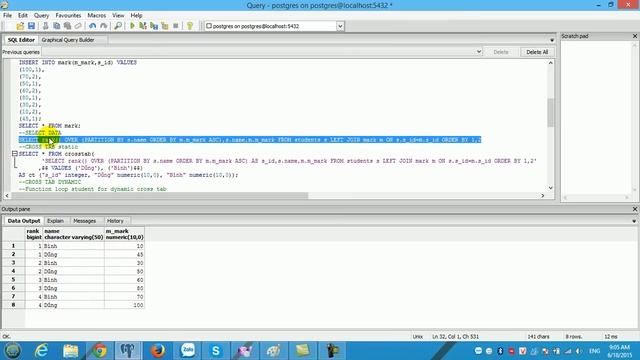The width and height of the screenshot is (640, 360).
Task: Open the Favourites menu
Action: tap(68, 15)
